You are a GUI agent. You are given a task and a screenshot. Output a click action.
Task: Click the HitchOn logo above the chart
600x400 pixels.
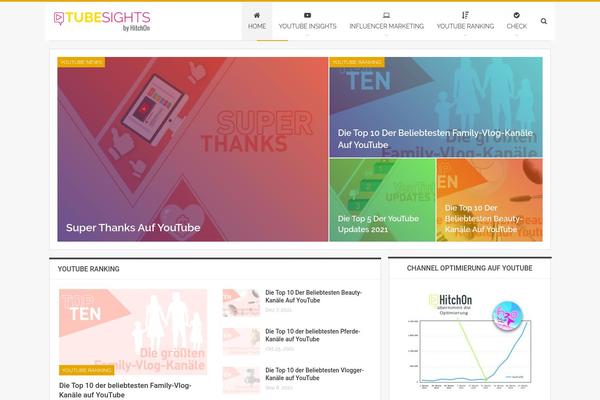pyautogui.click(x=450, y=300)
